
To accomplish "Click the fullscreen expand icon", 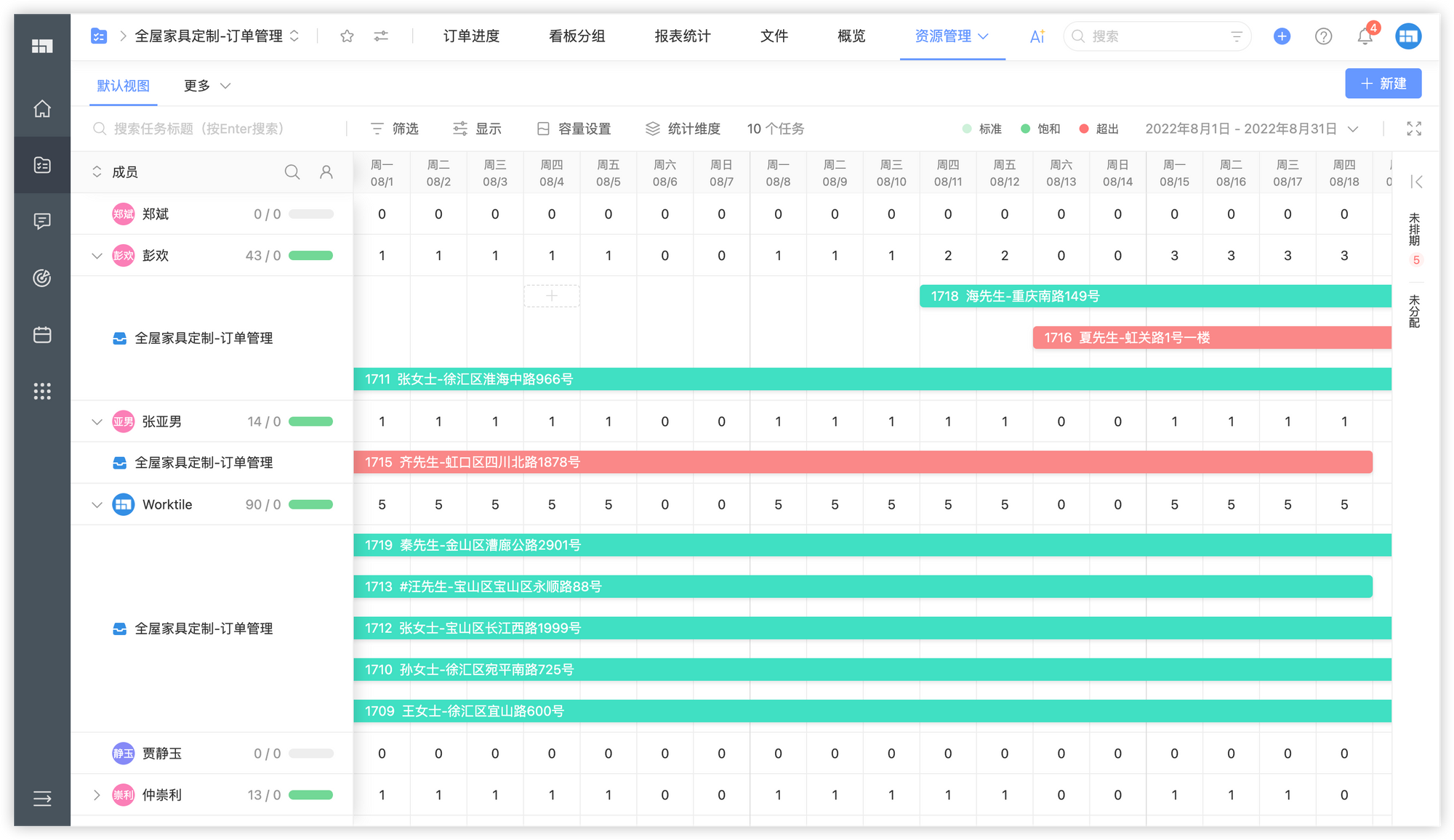I will click(x=1413, y=129).
